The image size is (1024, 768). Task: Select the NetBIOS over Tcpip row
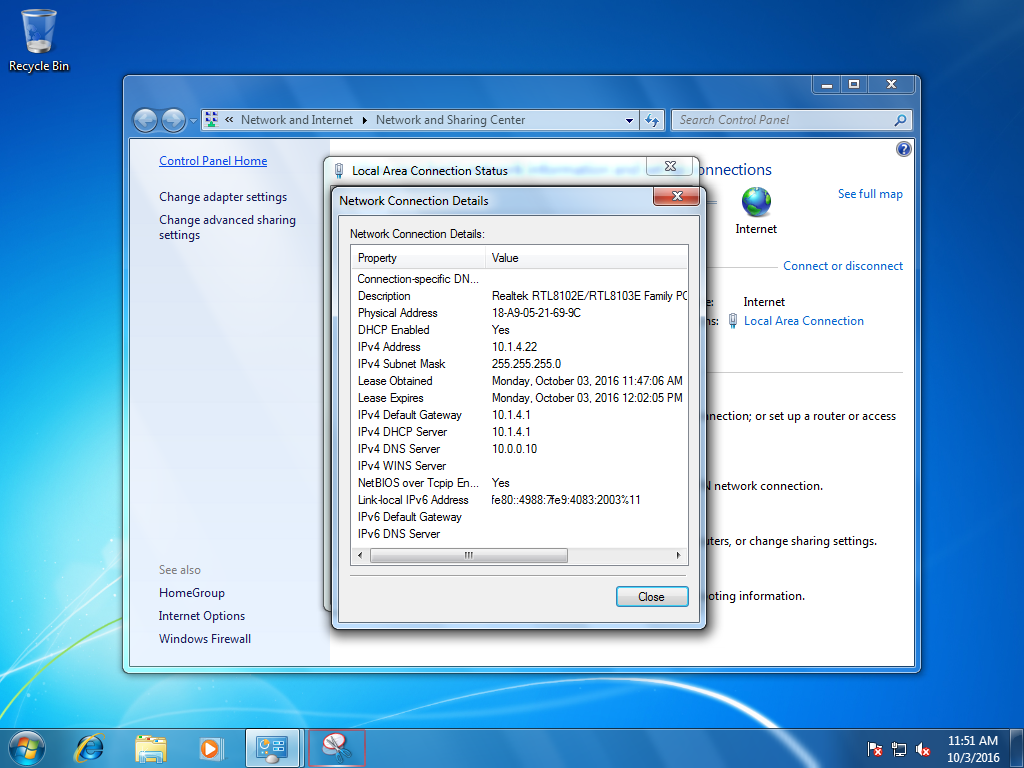point(519,483)
